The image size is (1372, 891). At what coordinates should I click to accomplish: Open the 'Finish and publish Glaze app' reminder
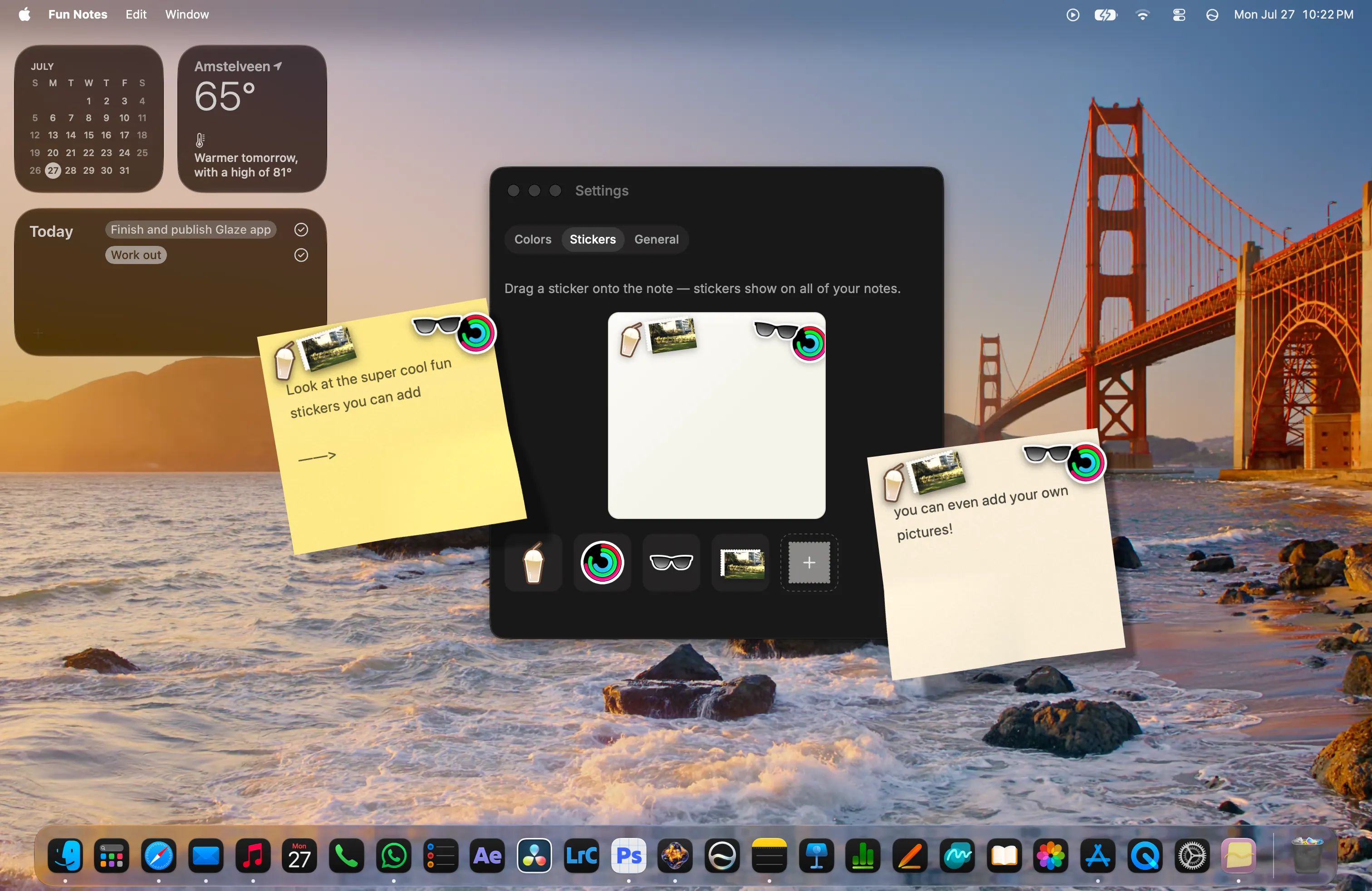[x=191, y=230]
